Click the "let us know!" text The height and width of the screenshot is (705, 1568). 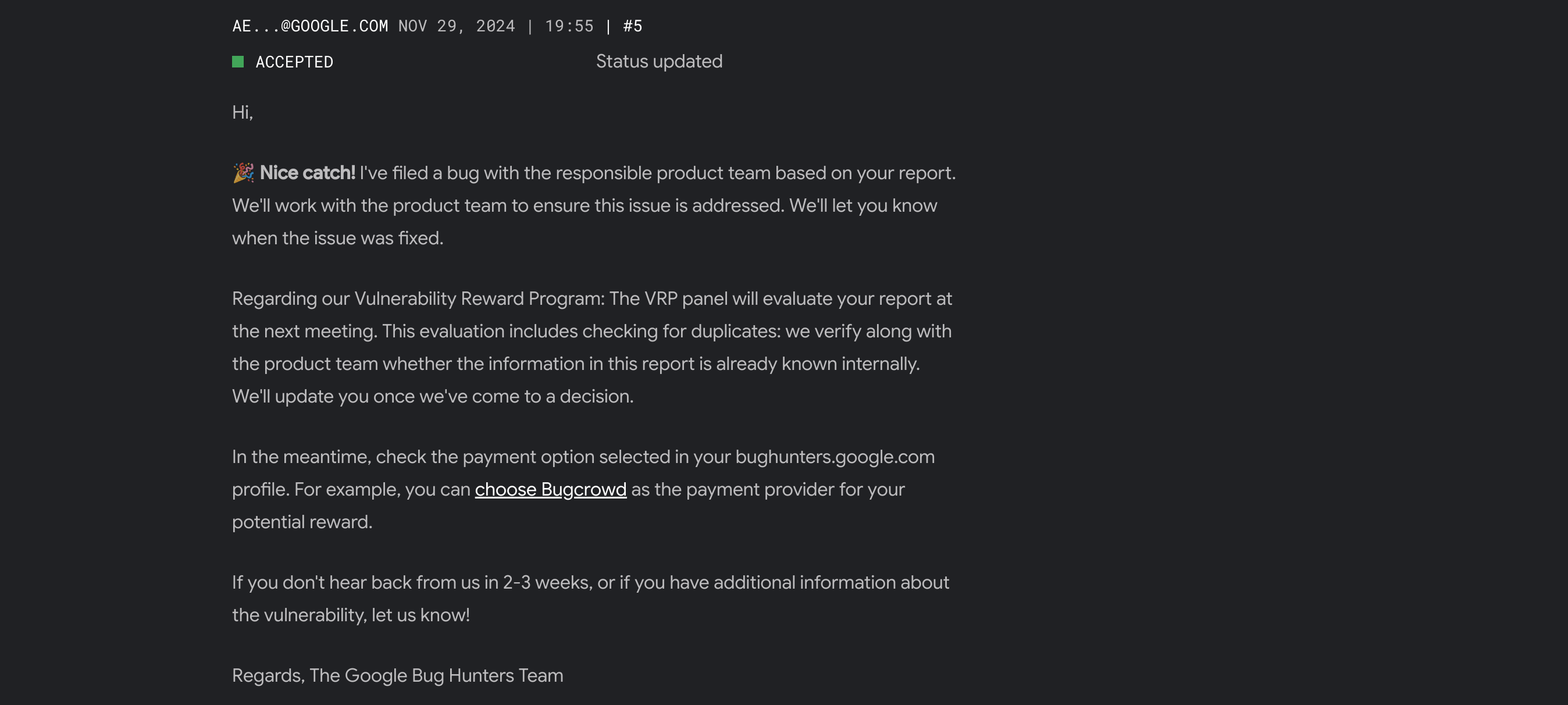[x=420, y=615]
